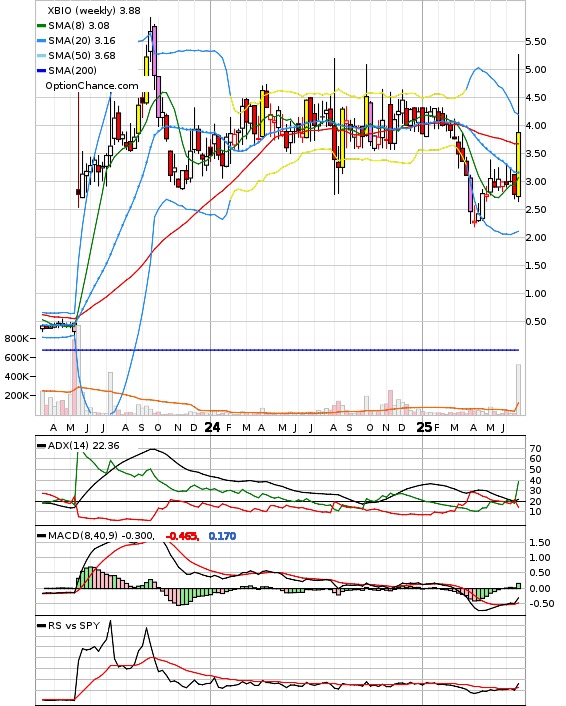
Task: Click the tallest volume bar near May 2023
Action: tap(74, 377)
